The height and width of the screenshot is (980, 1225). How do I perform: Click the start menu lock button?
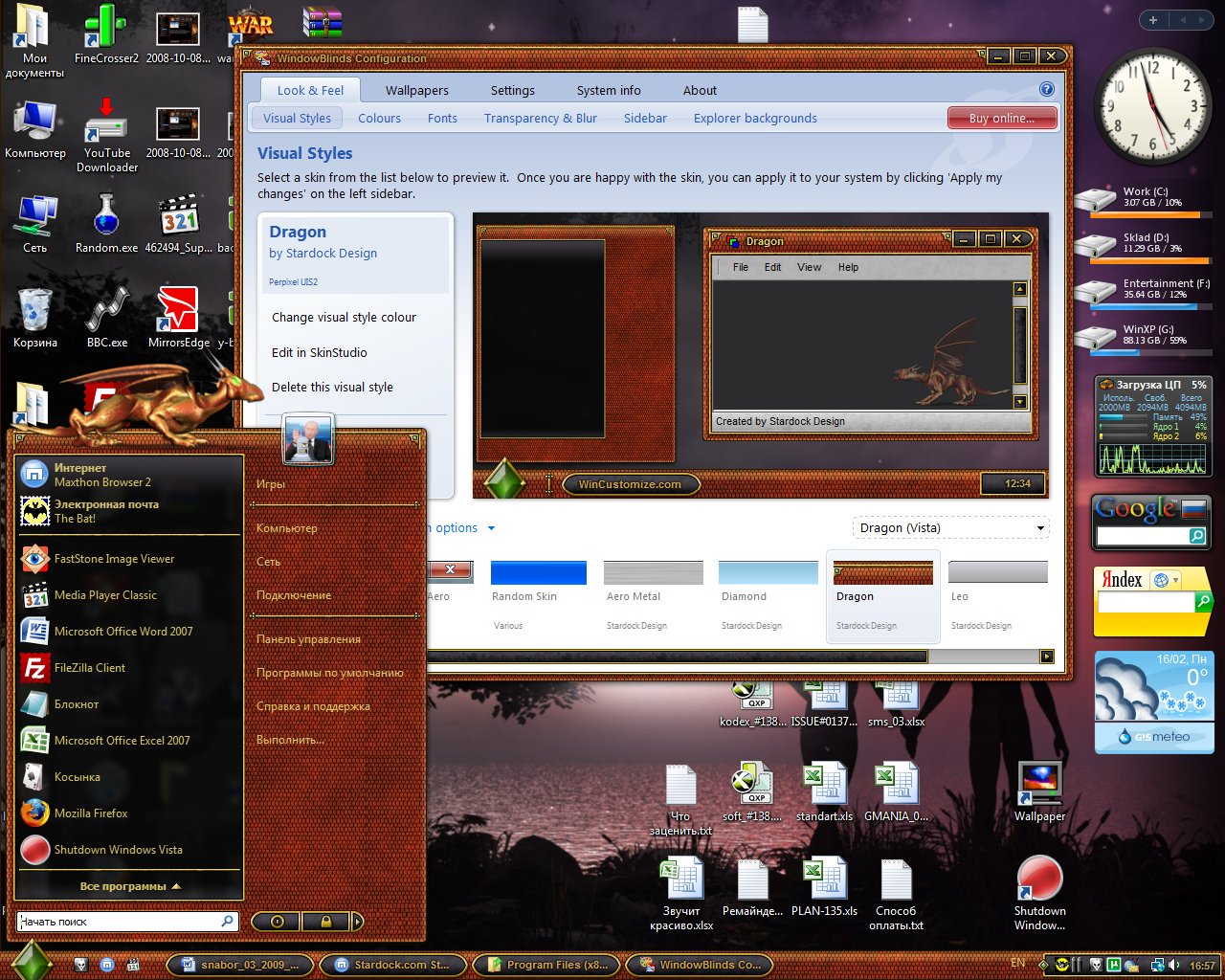325,922
